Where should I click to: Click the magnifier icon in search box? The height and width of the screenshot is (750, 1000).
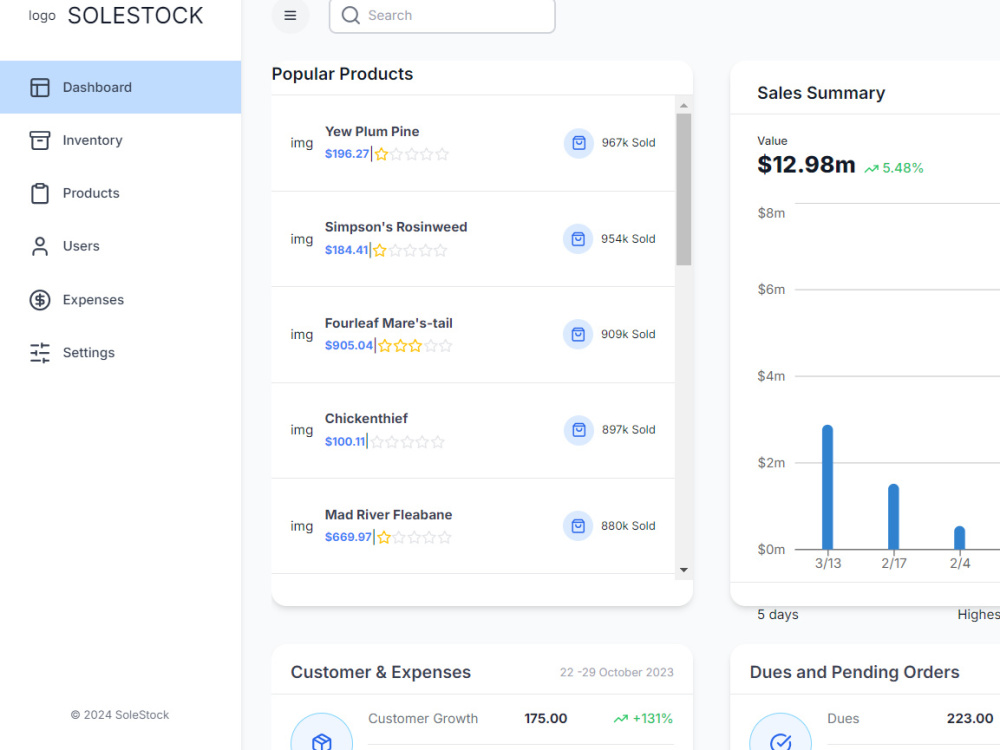point(351,15)
